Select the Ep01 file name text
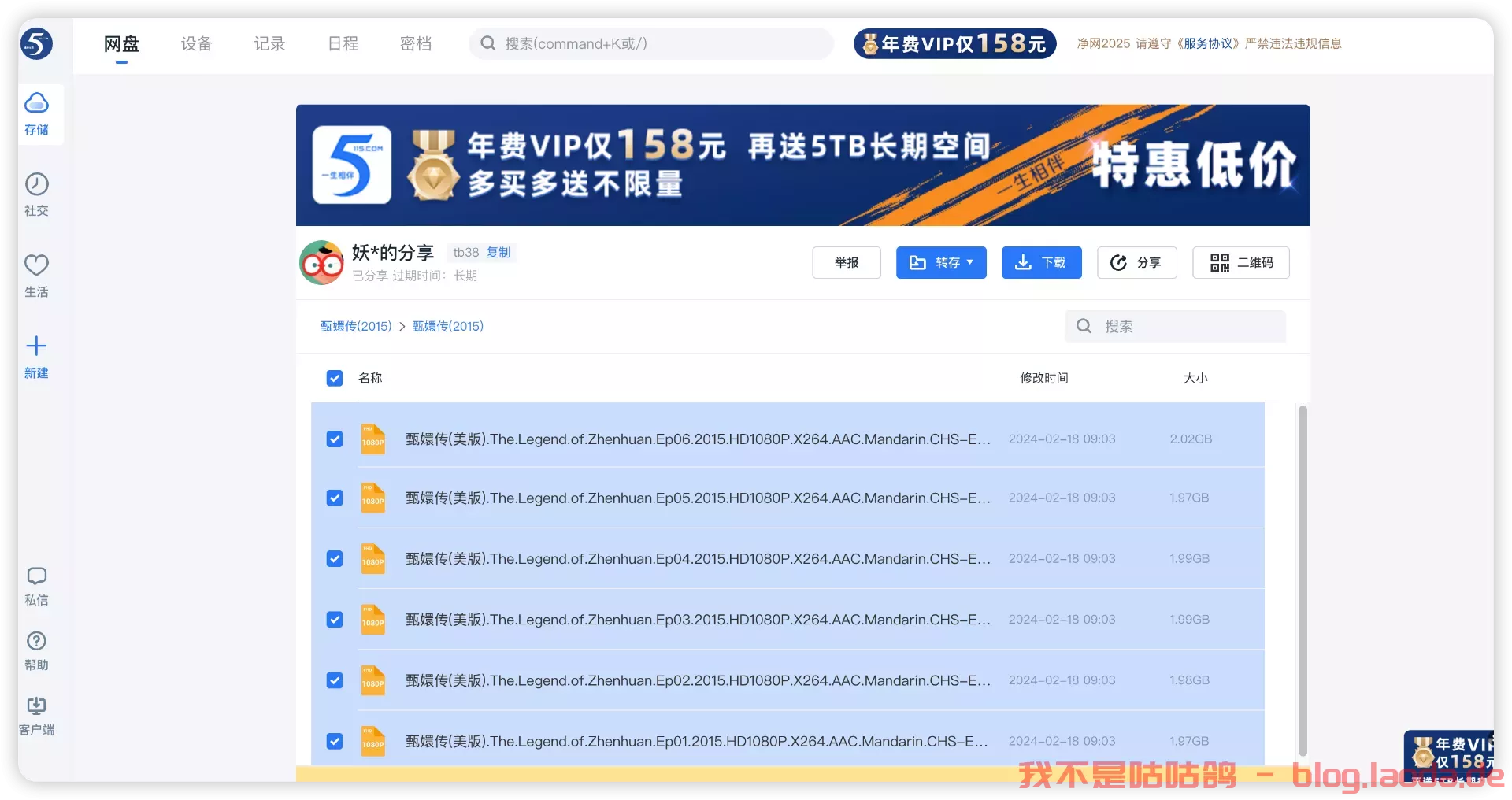 tap(697, 741)
